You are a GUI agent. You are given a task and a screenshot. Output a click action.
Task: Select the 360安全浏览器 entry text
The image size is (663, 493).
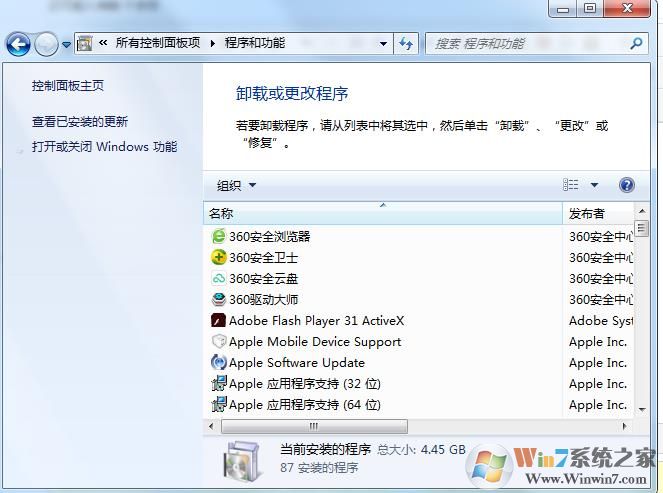point(270,236)
